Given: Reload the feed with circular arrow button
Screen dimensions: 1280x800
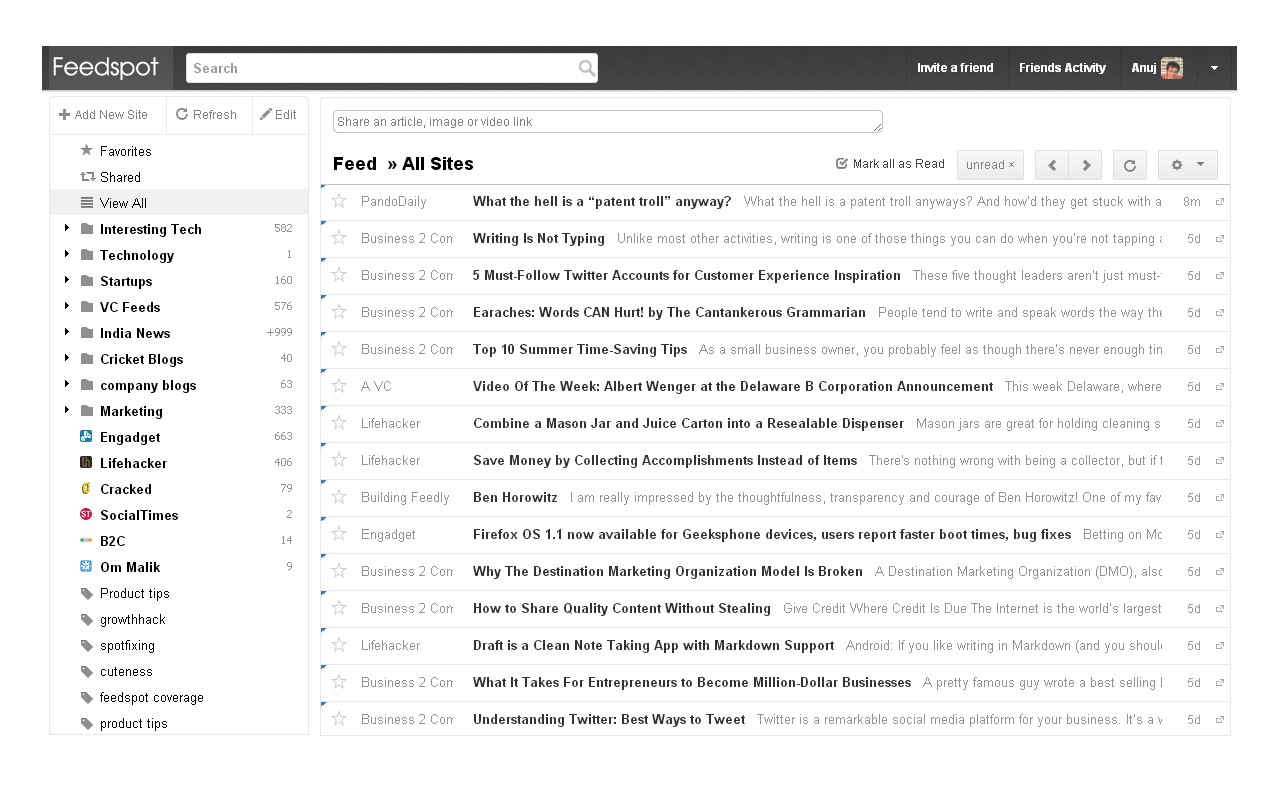Looking at the screenshot, I should pyautogui.click(x=1130, y=165).
